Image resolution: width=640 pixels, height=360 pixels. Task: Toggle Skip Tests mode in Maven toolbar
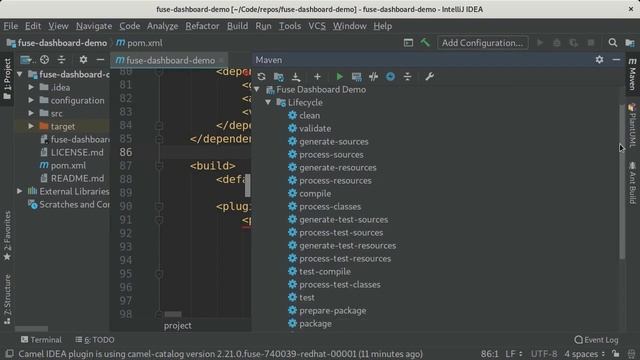[391, 77]
